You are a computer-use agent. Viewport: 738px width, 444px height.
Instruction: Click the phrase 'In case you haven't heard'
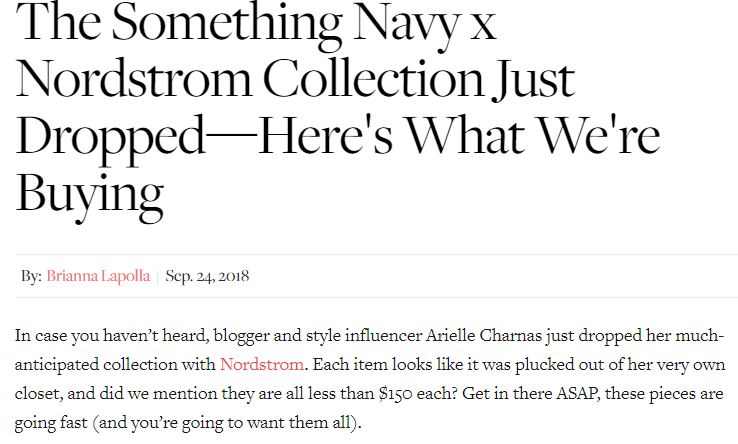tap(112, 336)
